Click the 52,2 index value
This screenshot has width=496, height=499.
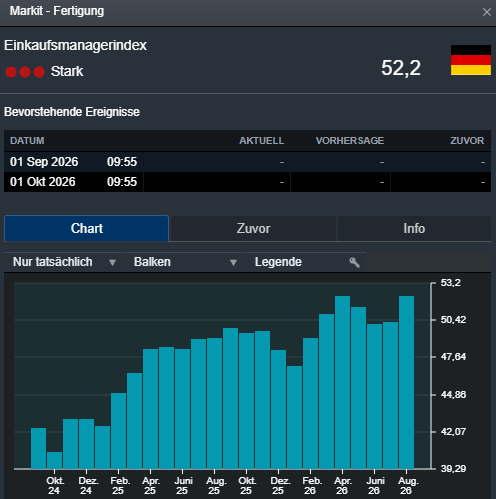401,68
